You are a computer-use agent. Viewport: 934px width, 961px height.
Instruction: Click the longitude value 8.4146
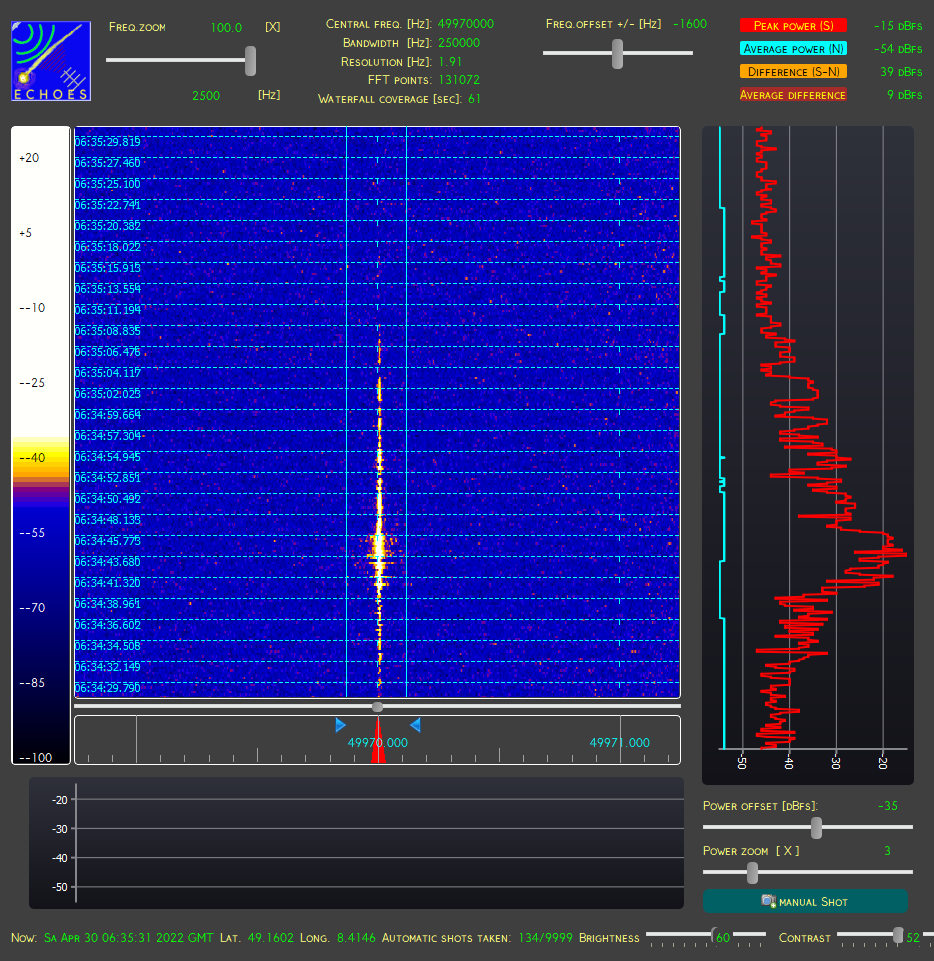point(357,938)
